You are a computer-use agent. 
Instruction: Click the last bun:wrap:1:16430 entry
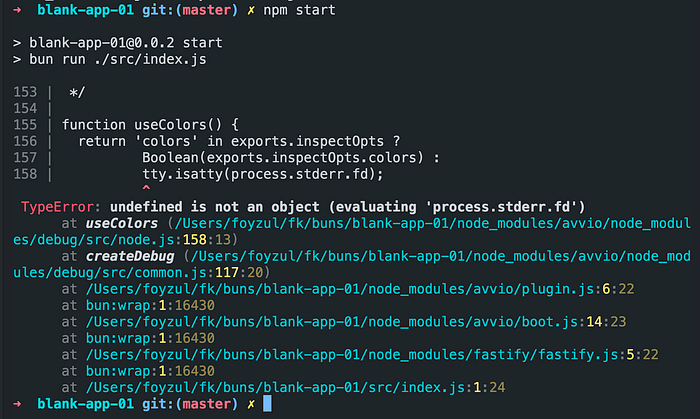[x=150, y=371]
